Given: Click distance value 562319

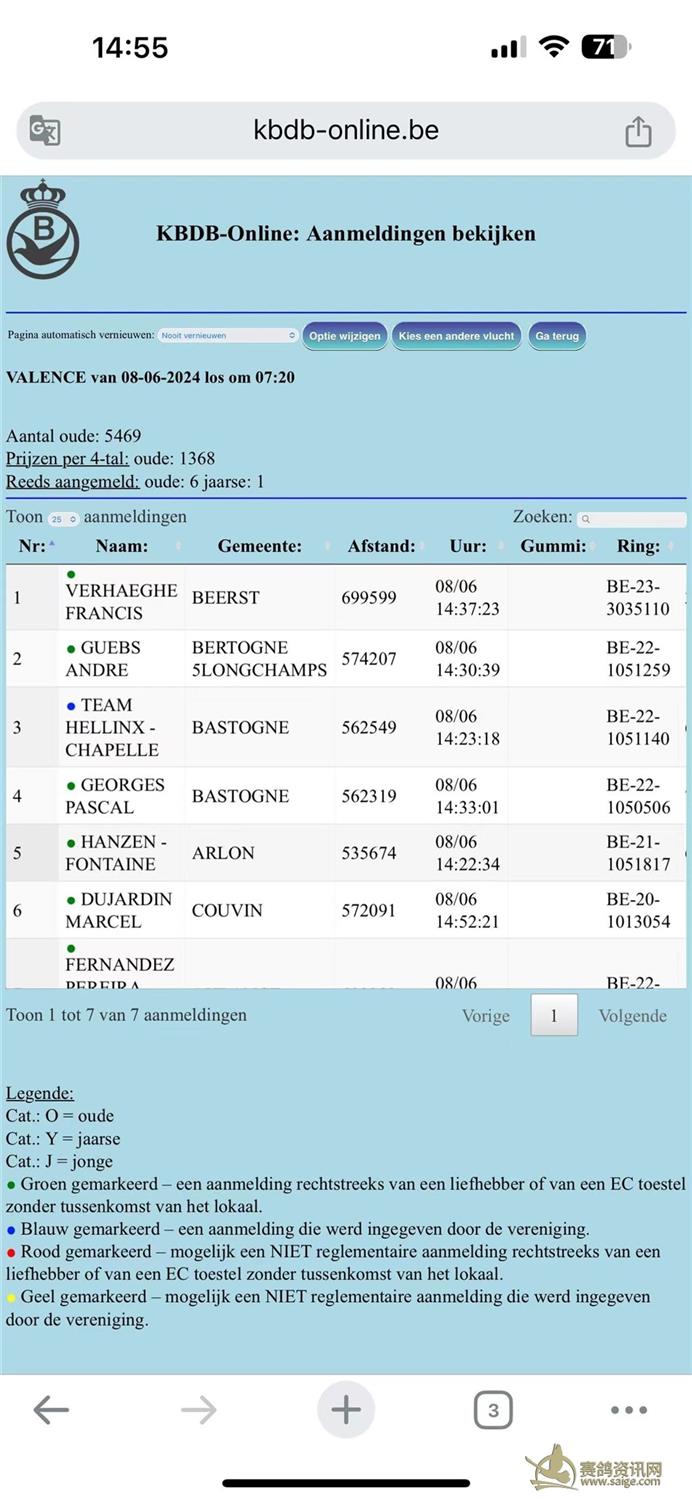Looking at the screenshot, I should click(x=369, y=796).
